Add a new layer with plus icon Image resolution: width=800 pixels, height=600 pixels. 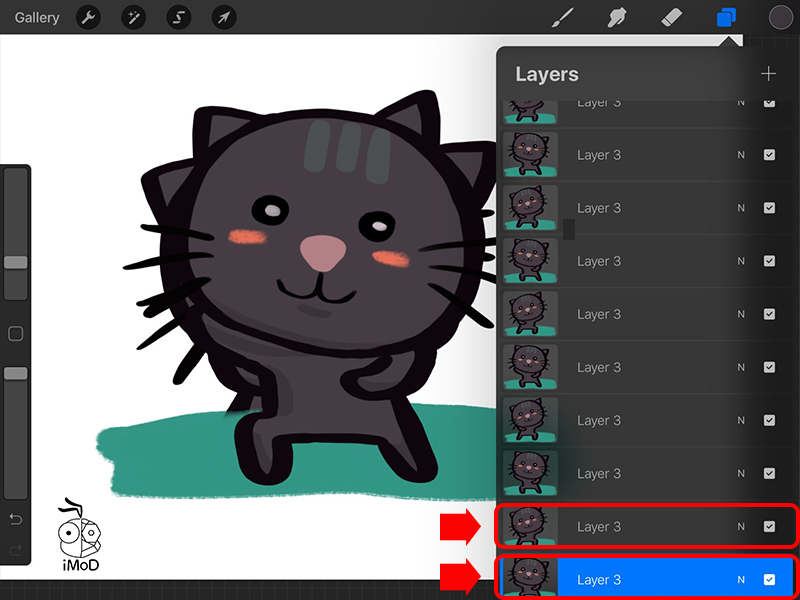click(x=768, y=74)
